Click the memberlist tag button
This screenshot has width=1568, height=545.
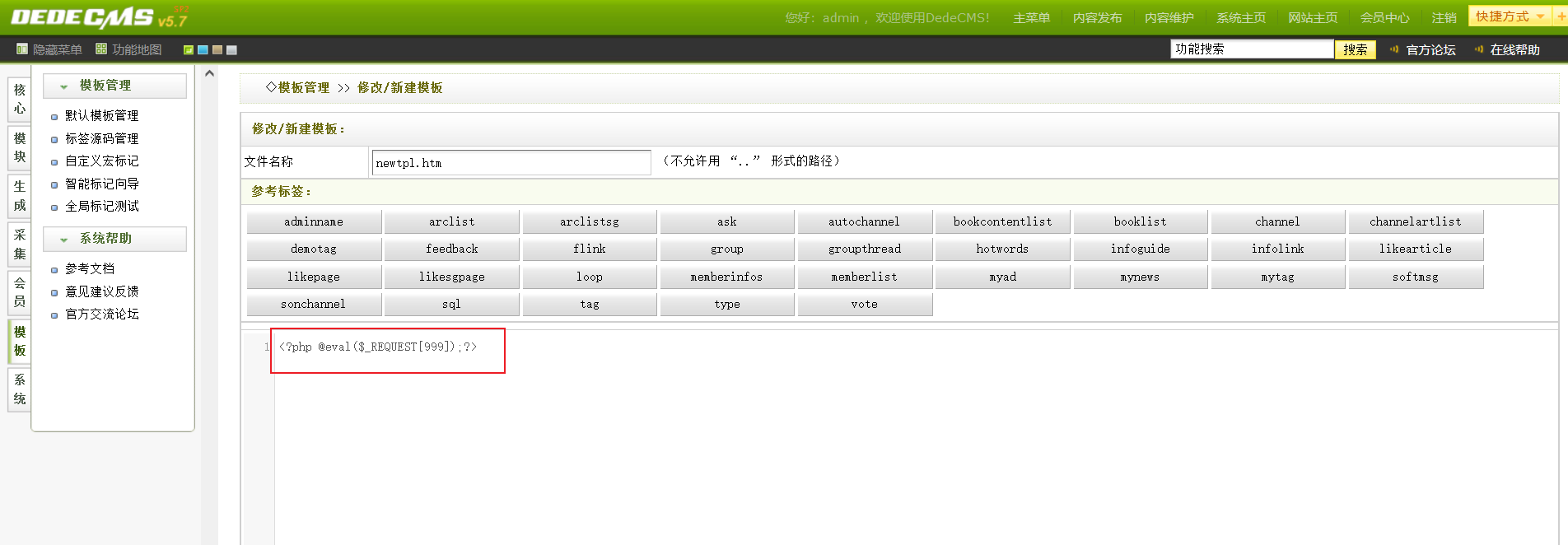click(x=865, y=277)
